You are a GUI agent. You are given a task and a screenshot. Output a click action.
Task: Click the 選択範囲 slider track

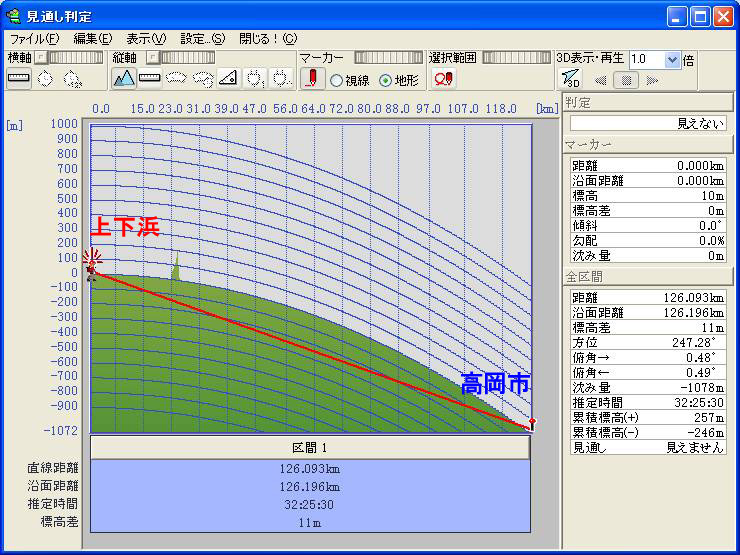coord(517,58)
